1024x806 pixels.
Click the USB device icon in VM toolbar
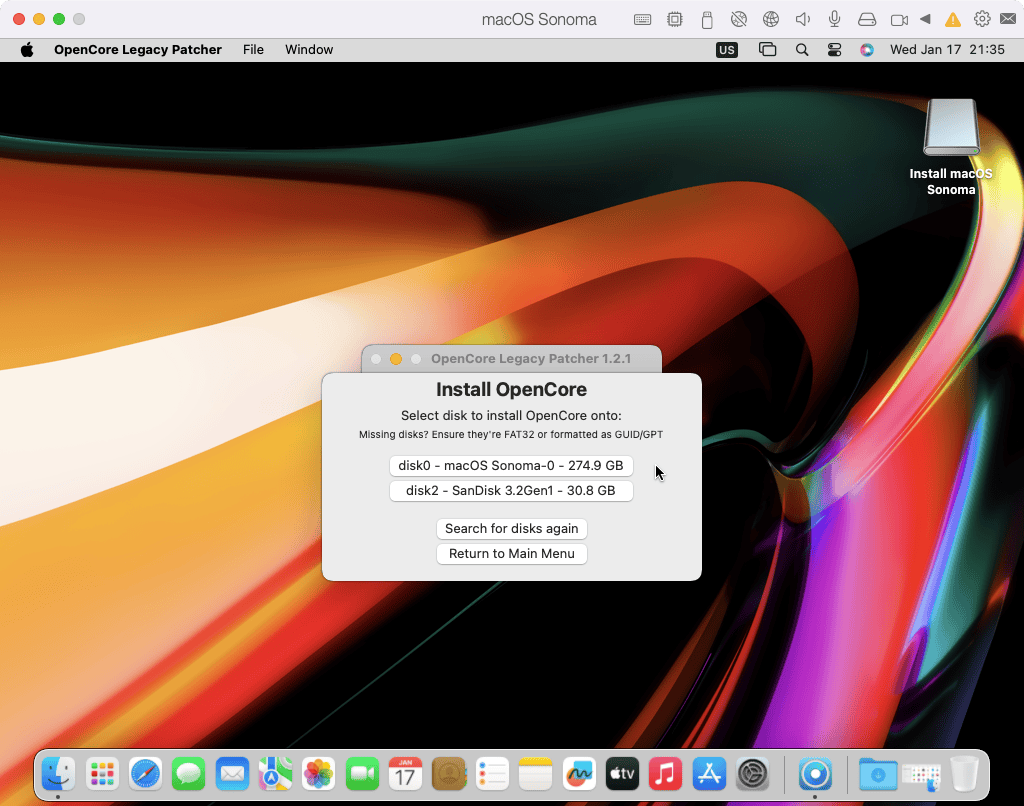pos(707,19)
